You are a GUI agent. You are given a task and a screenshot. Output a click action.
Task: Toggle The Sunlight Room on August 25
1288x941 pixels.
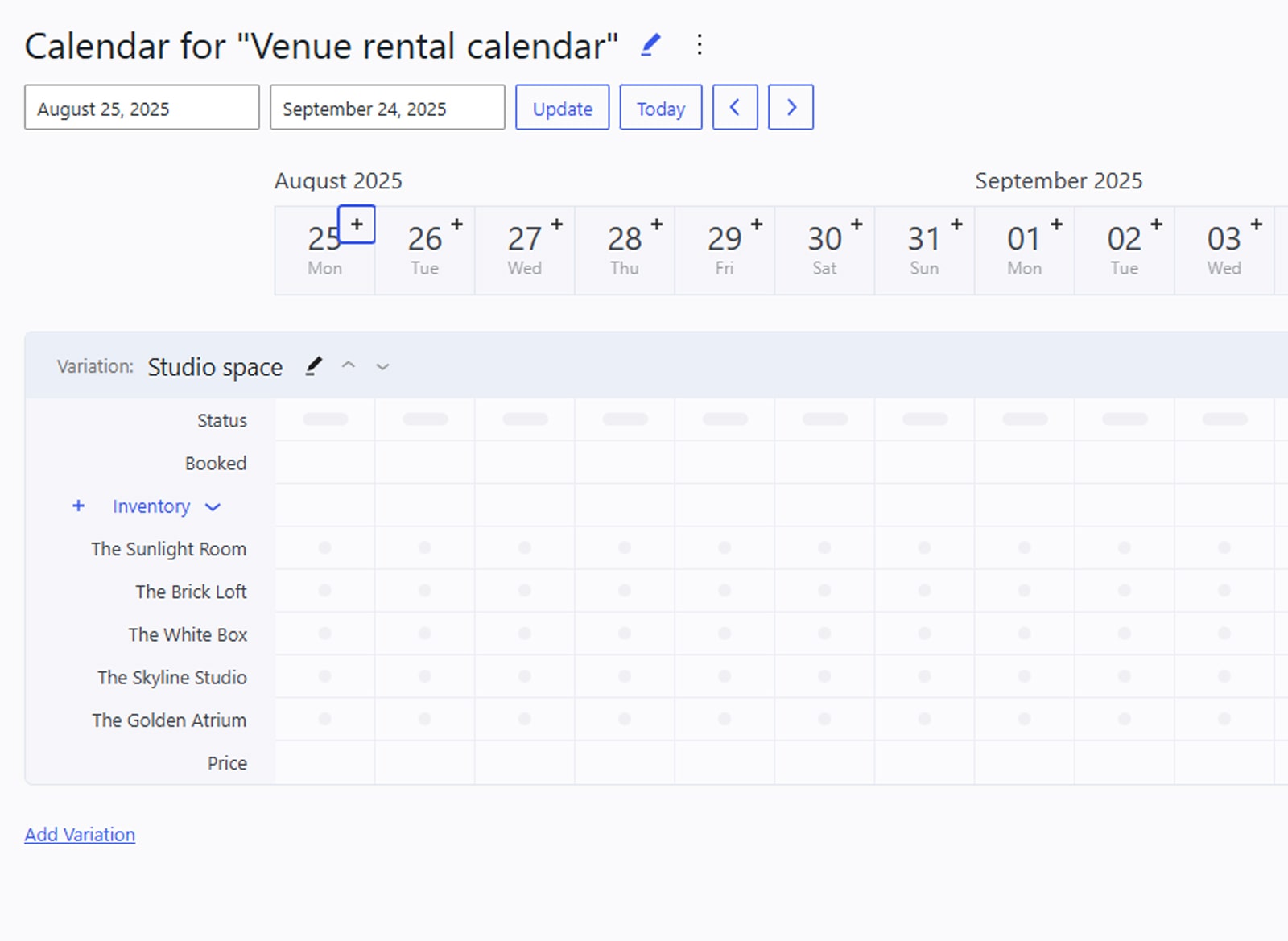[324, 548]
